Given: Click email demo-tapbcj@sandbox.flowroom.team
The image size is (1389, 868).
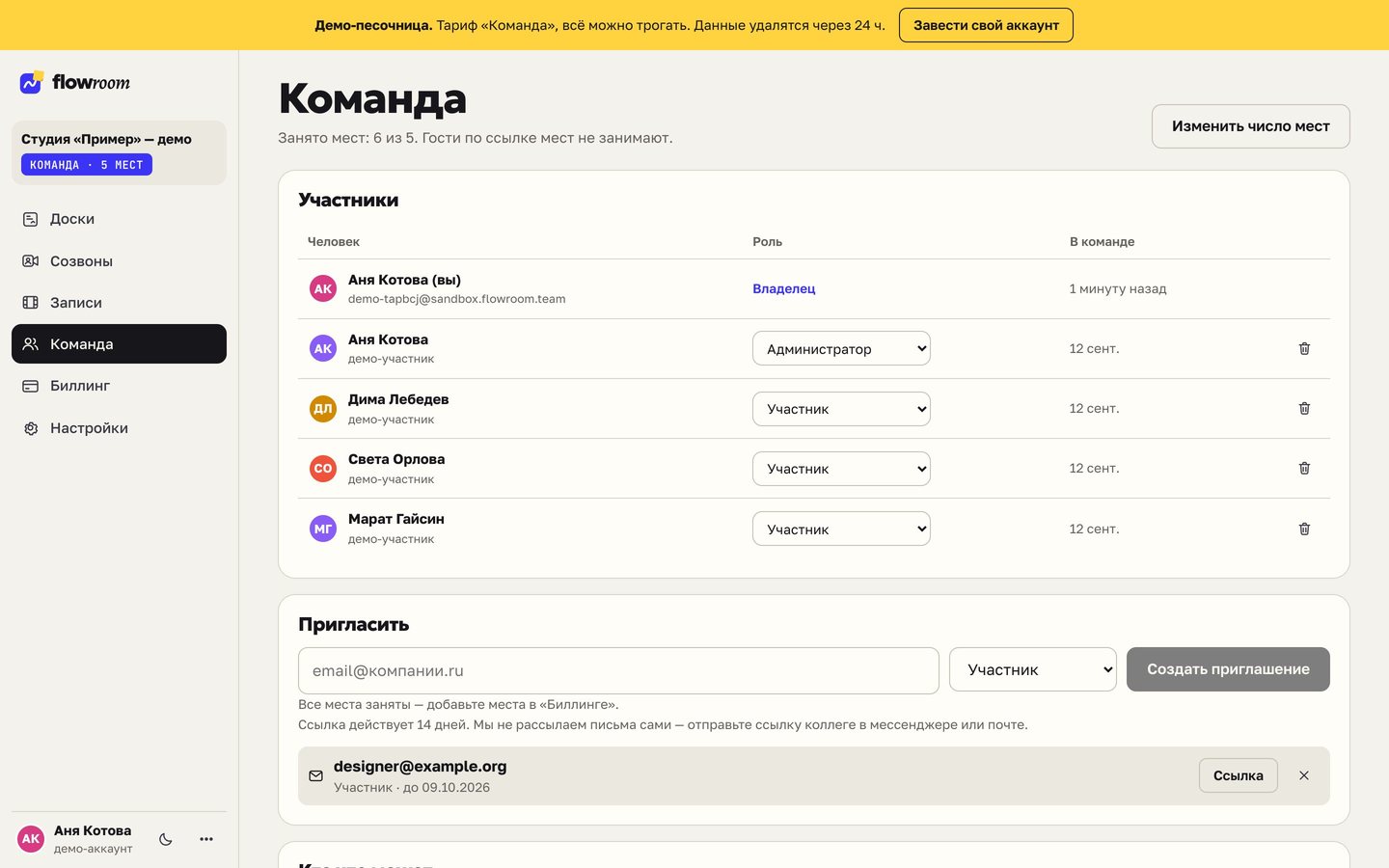Looking at the screenshot, I should 456,299.
